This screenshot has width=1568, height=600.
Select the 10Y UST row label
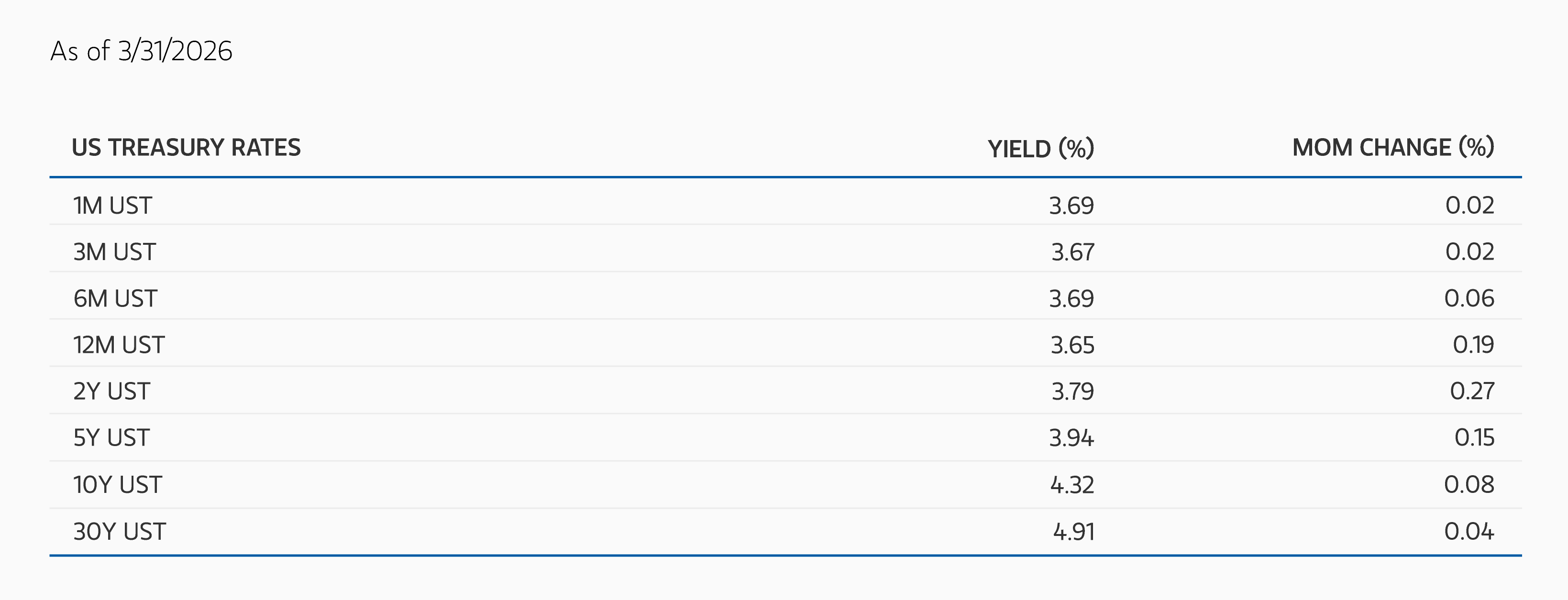118,485
